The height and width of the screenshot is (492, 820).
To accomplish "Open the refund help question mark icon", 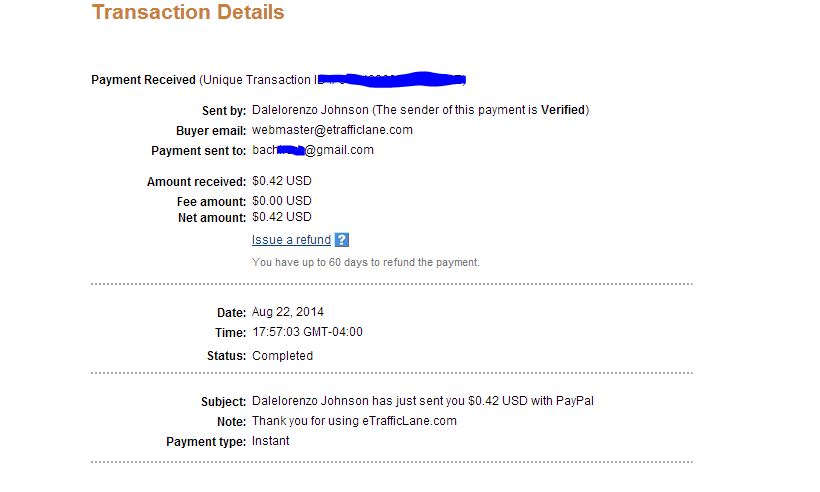I will (x=341, y=240).
